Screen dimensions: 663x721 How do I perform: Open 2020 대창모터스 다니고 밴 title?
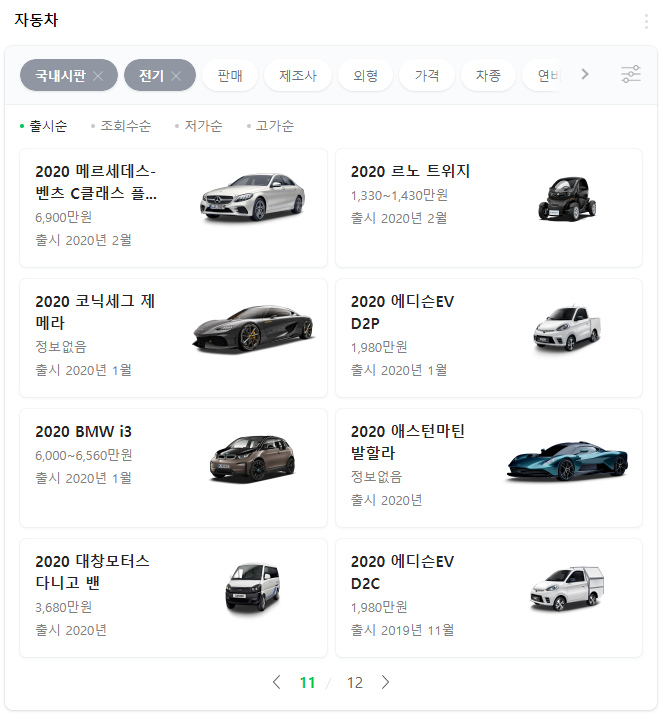click(x=92, y=572)
